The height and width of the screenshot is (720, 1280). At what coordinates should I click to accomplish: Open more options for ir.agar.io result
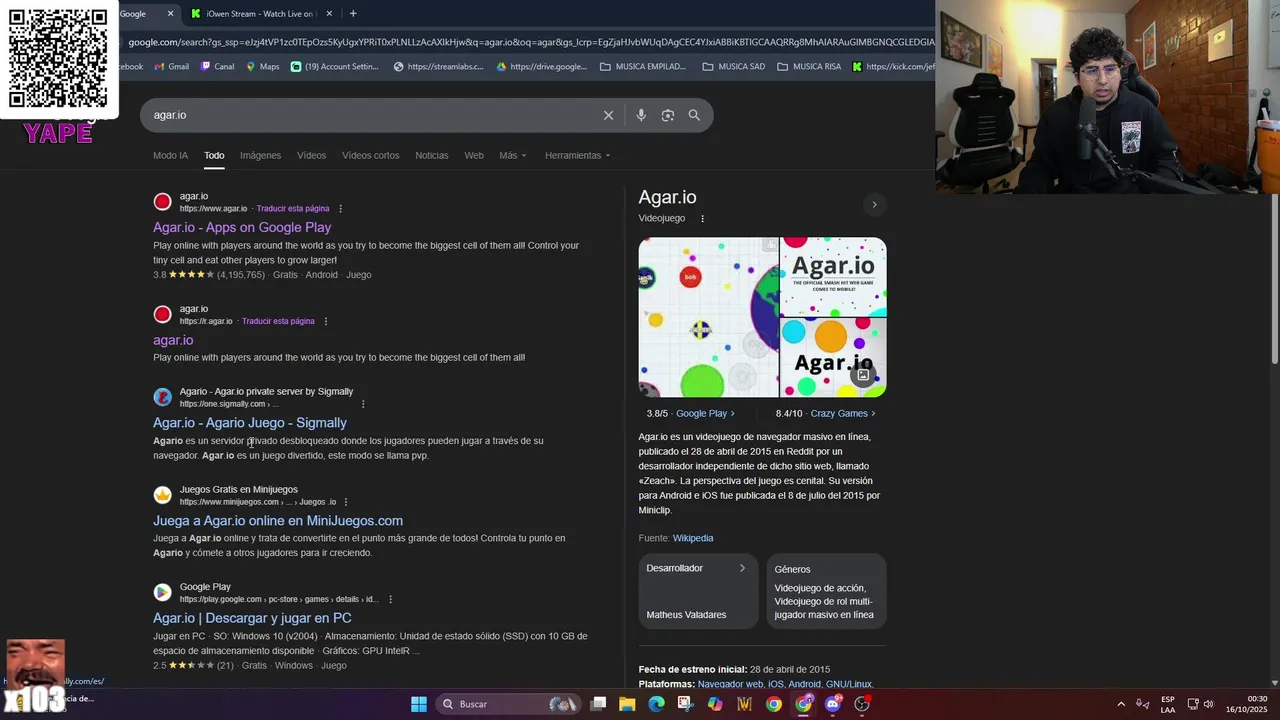[326, 321]
